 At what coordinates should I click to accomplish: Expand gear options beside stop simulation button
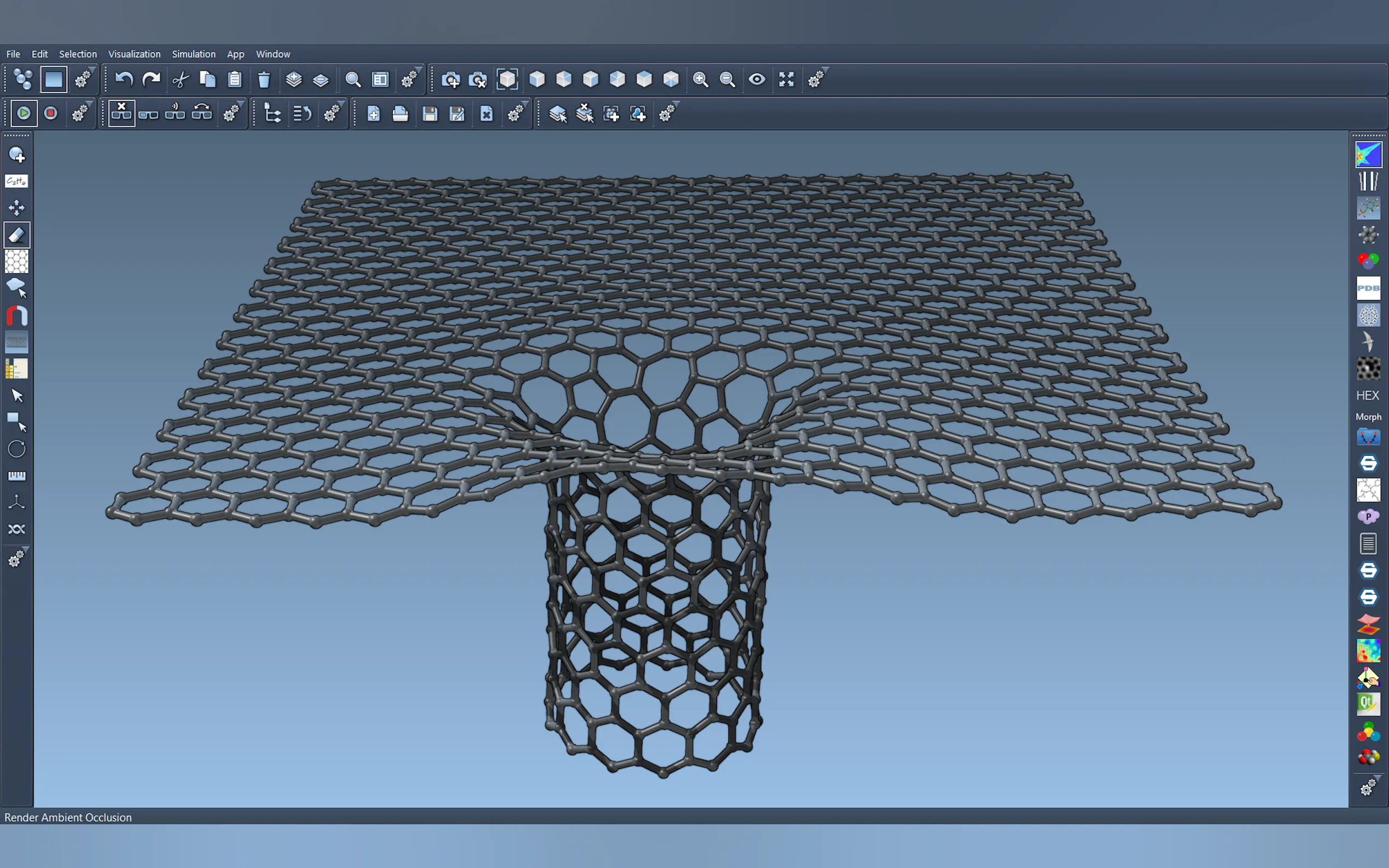coord(81,113)
